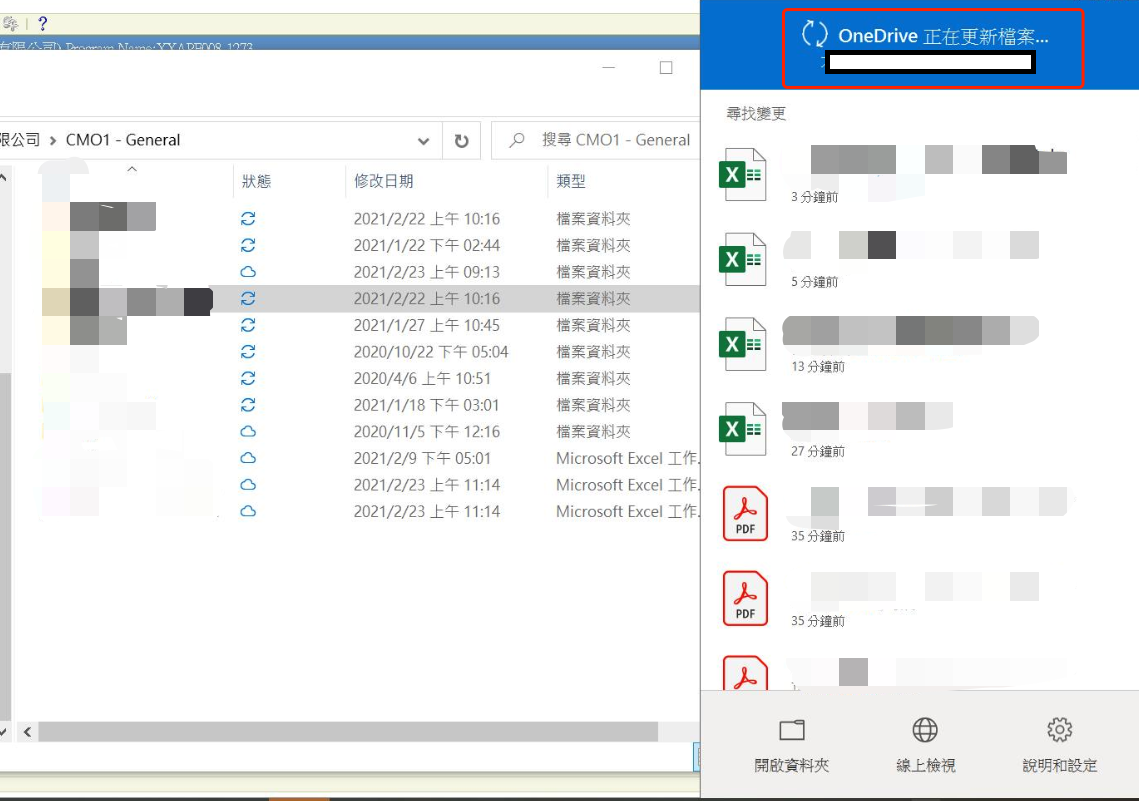
Task: Maximize the file explorer window
Action: point(666,68)
